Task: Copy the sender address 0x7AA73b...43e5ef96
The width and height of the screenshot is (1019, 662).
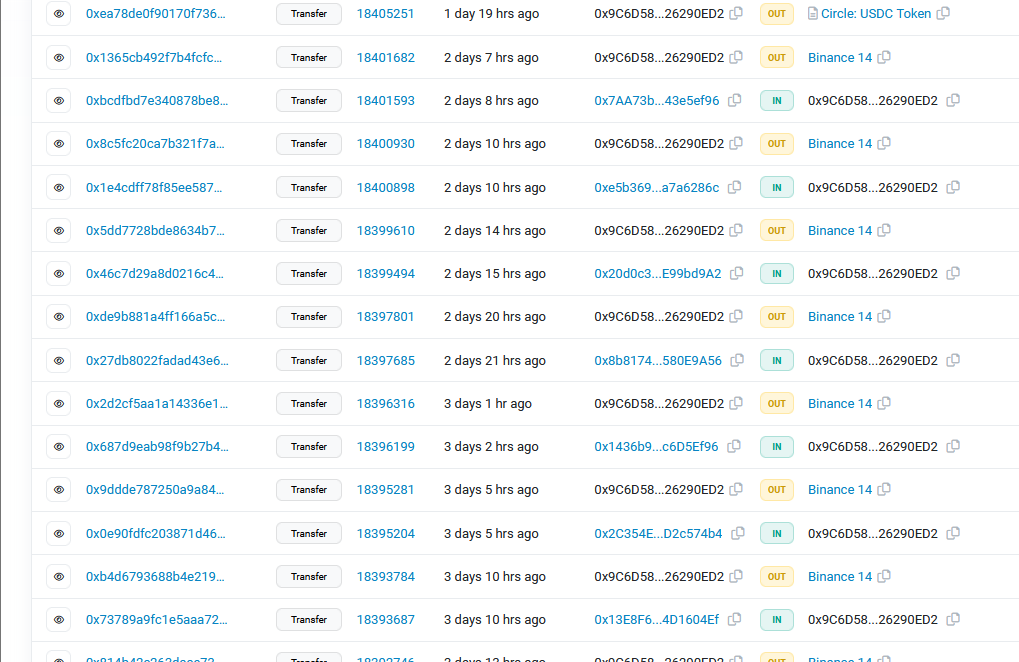Action: pyautogui.click(x=735, y=101)
